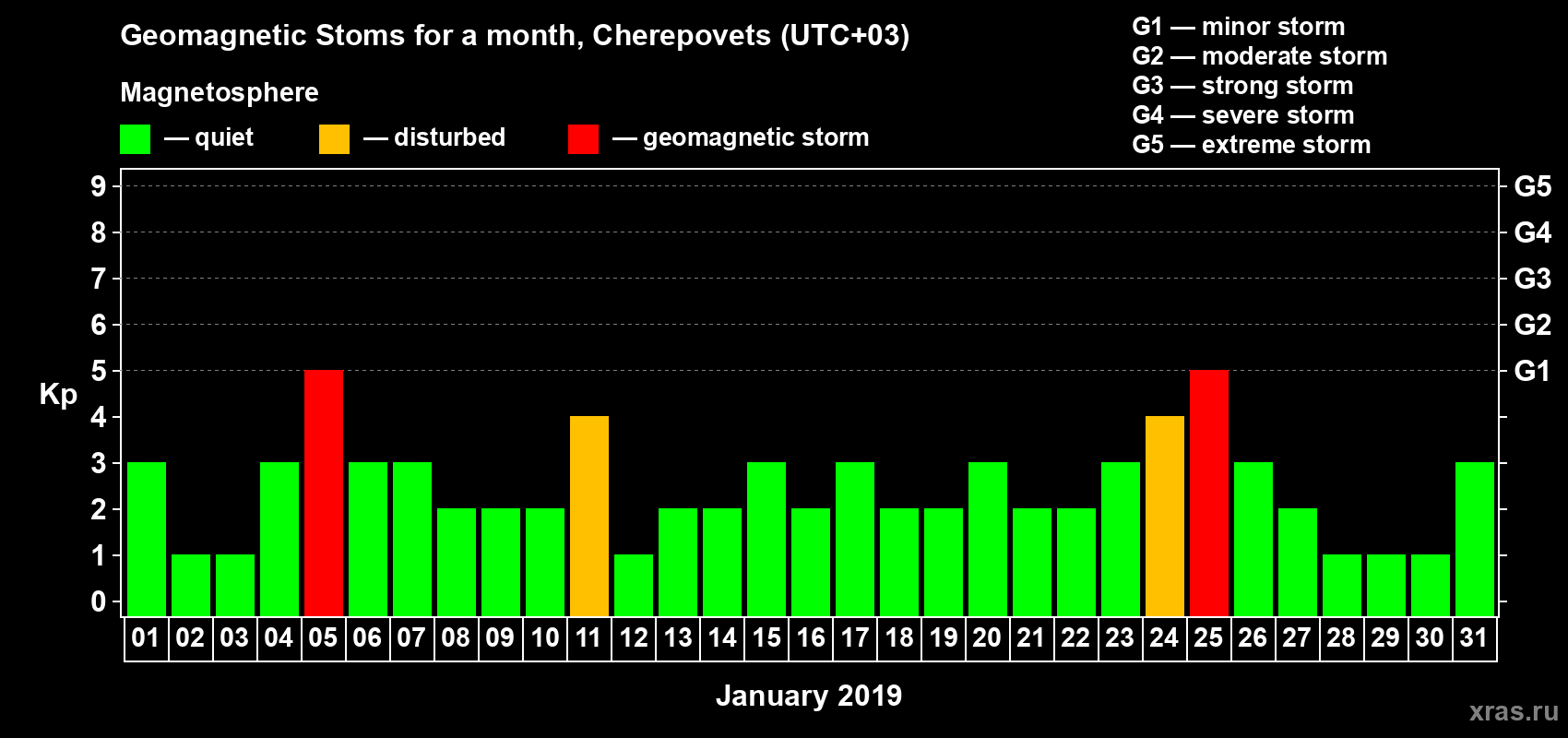The height and width of the screenshot is (738, 1568).
Task: Click the G2 label on right axis
Action: [x=1533, y=325]
